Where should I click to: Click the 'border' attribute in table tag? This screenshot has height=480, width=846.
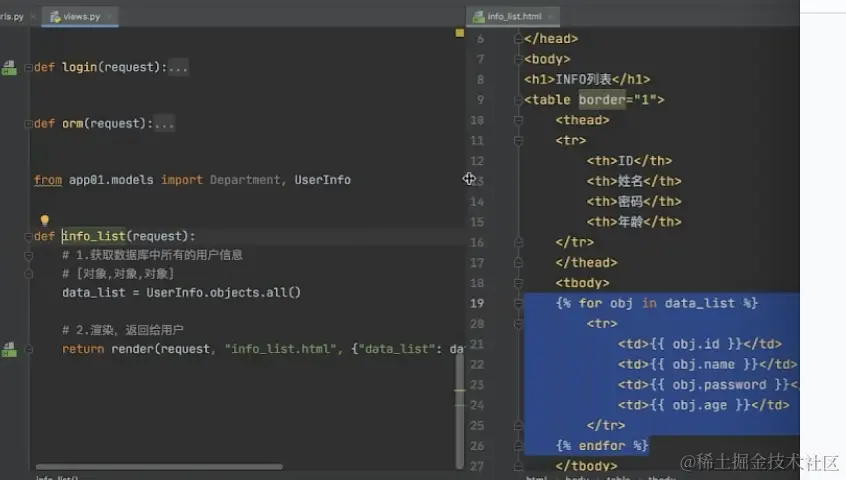point(602,100)
